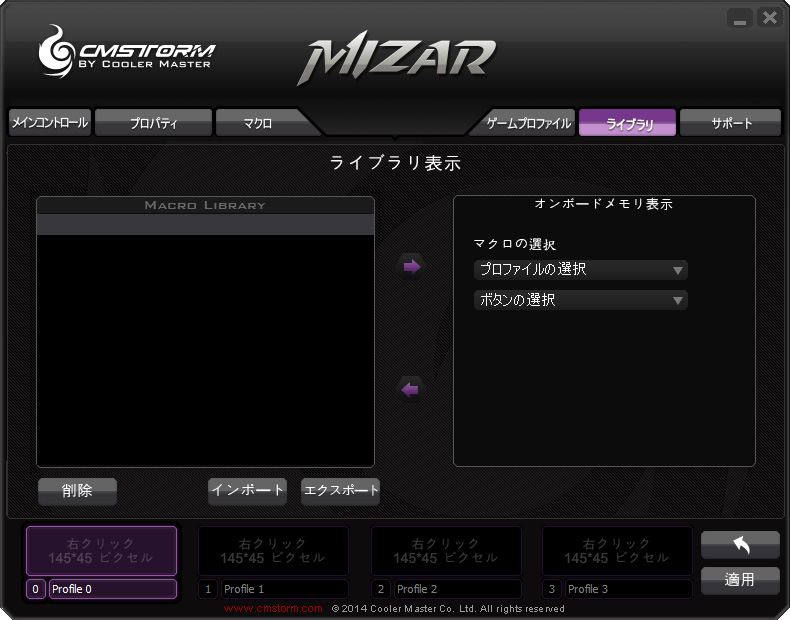Visit the www.cmstorm.com link
This screenshot has width=790, height=620.
point(273,608)
